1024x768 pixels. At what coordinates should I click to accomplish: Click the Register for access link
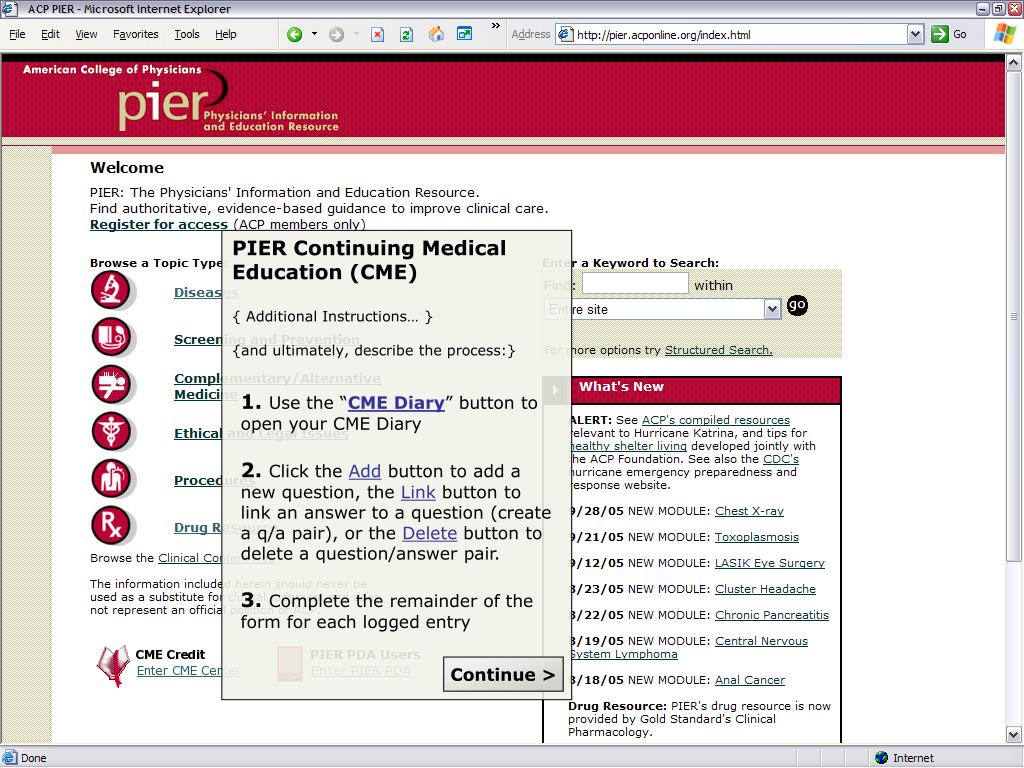pos(159,224)
